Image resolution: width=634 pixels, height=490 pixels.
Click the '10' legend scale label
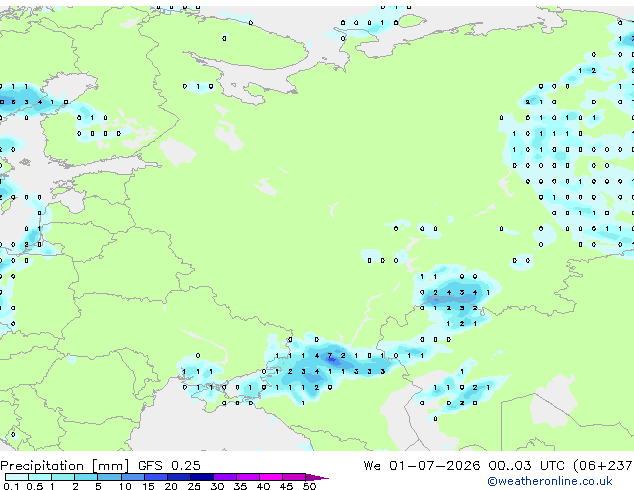(125, 486)
